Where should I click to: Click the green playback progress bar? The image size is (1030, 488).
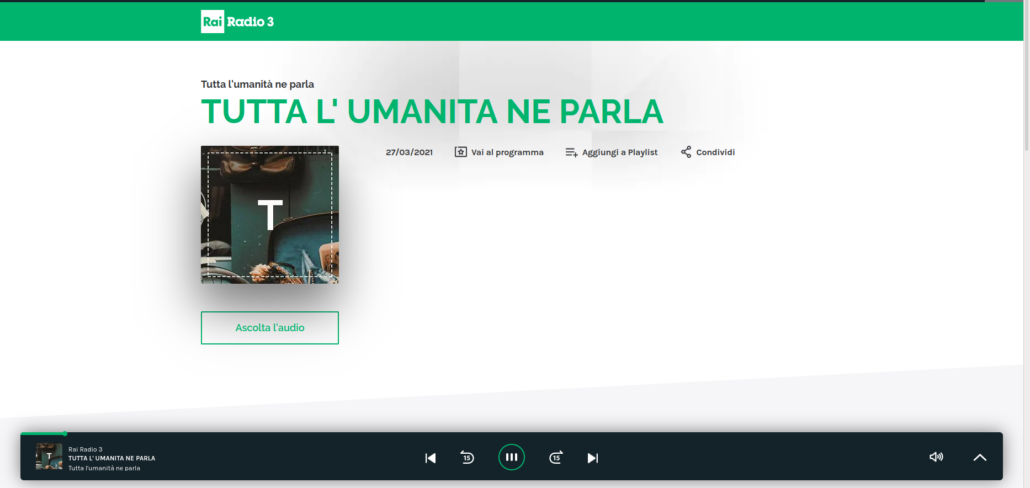[x=43, y=433]
